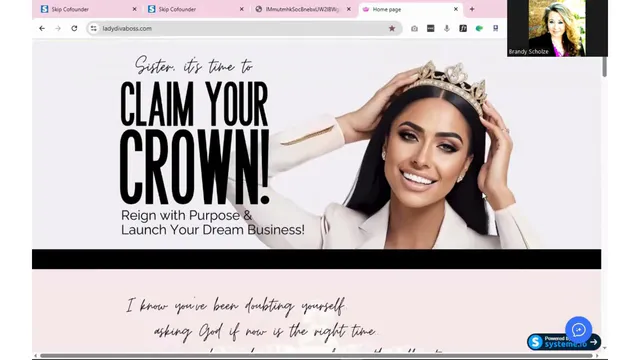Click the vertical page scrollbar thumb

[604, 67]
